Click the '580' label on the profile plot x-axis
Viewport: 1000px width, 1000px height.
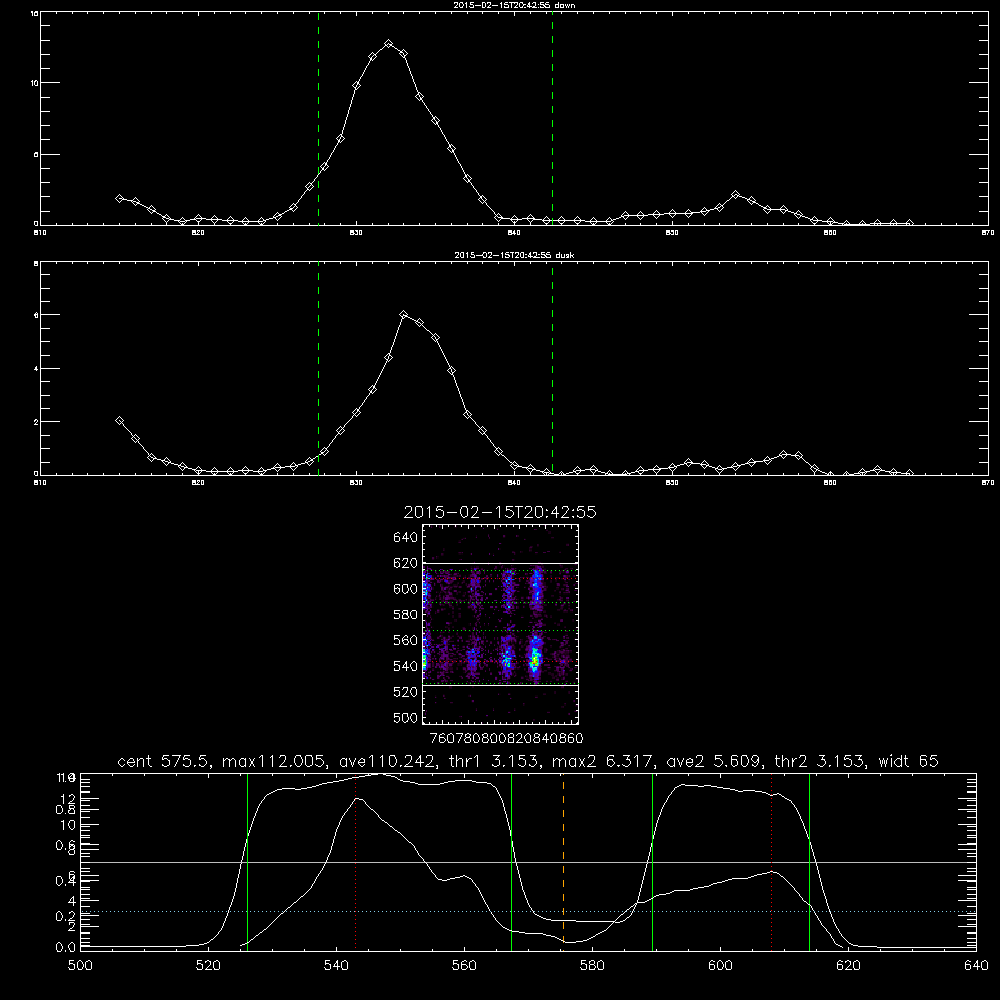(592, 966)
